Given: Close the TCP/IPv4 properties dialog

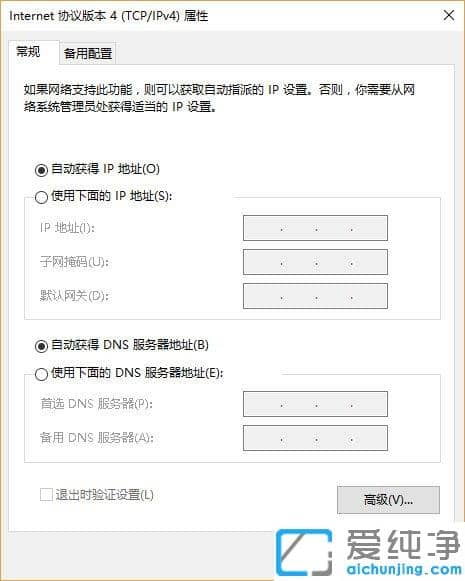Looking at the screenshot, I should (449, 16).
